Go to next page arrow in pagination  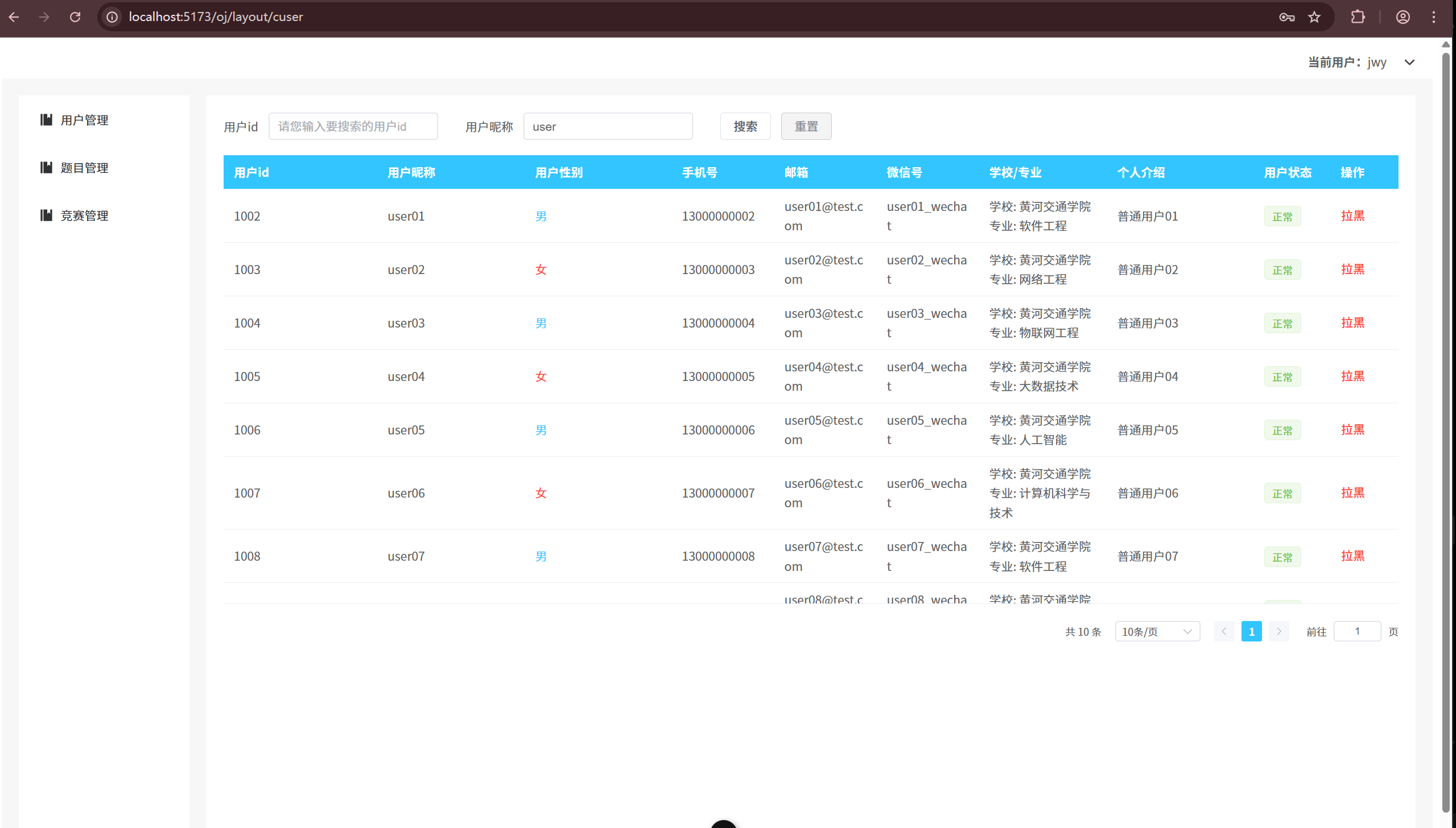pyautogui.click(x=1278, y=631)
